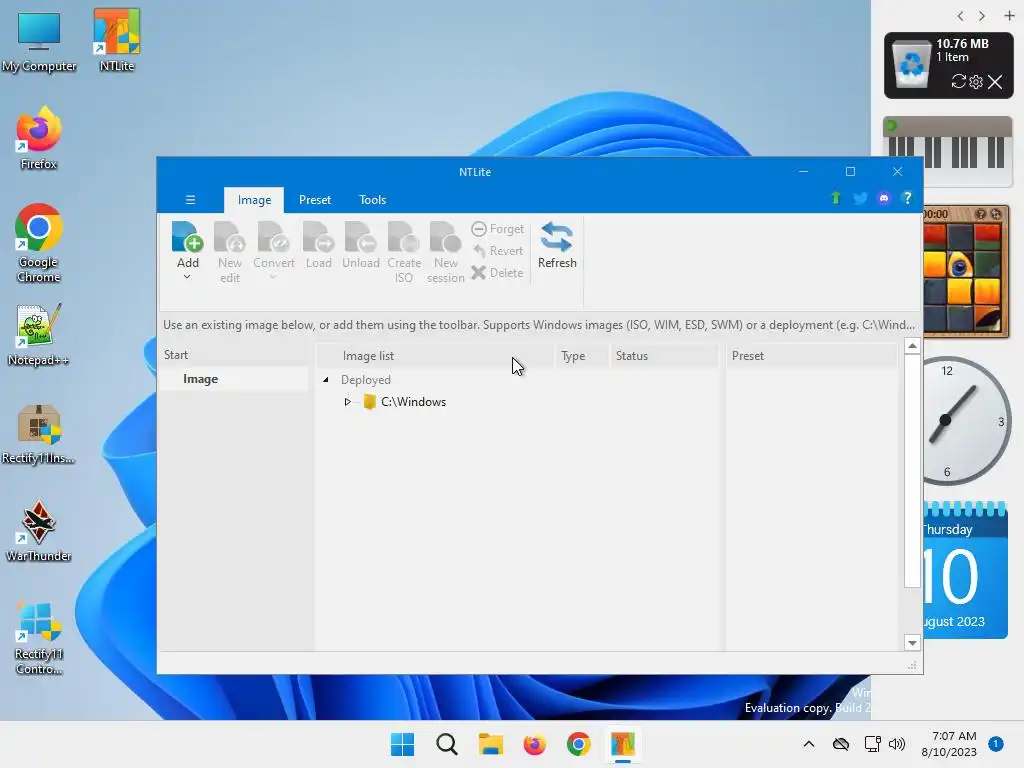Open Rectify11 Installer desktop shortcut
This screenshot has width=1024, height=768.
pyautogui.click(x=39, y=434)
